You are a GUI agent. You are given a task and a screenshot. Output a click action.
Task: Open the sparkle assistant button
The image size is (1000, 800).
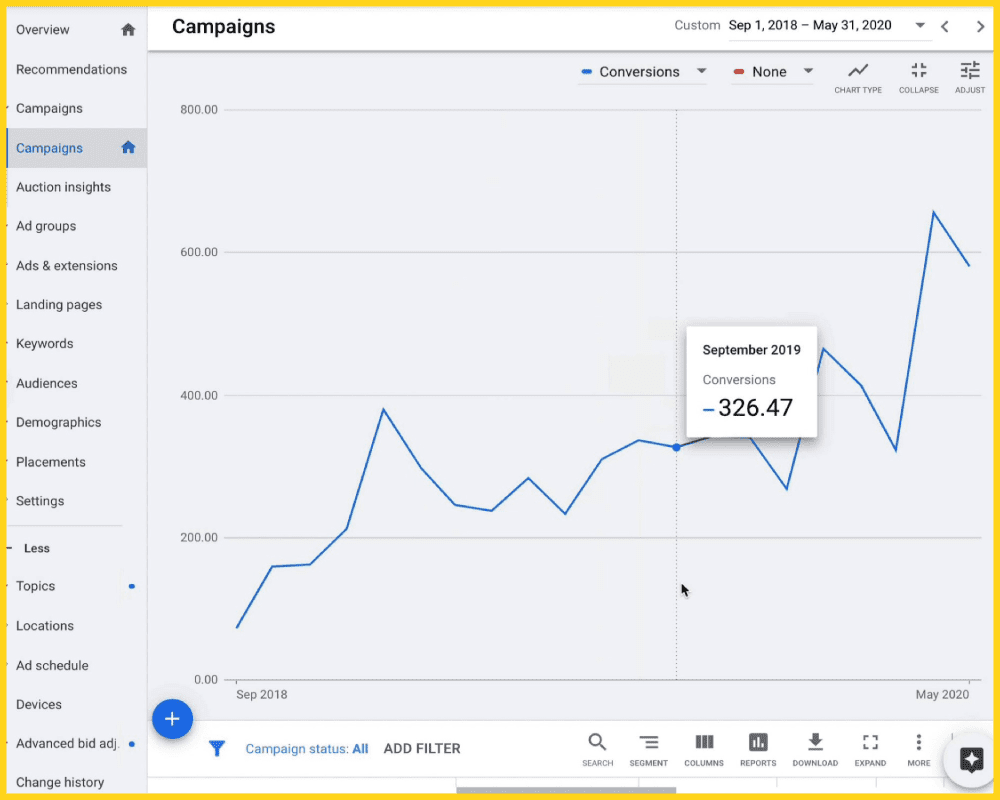pyautogui.click(x=971, y=760)
